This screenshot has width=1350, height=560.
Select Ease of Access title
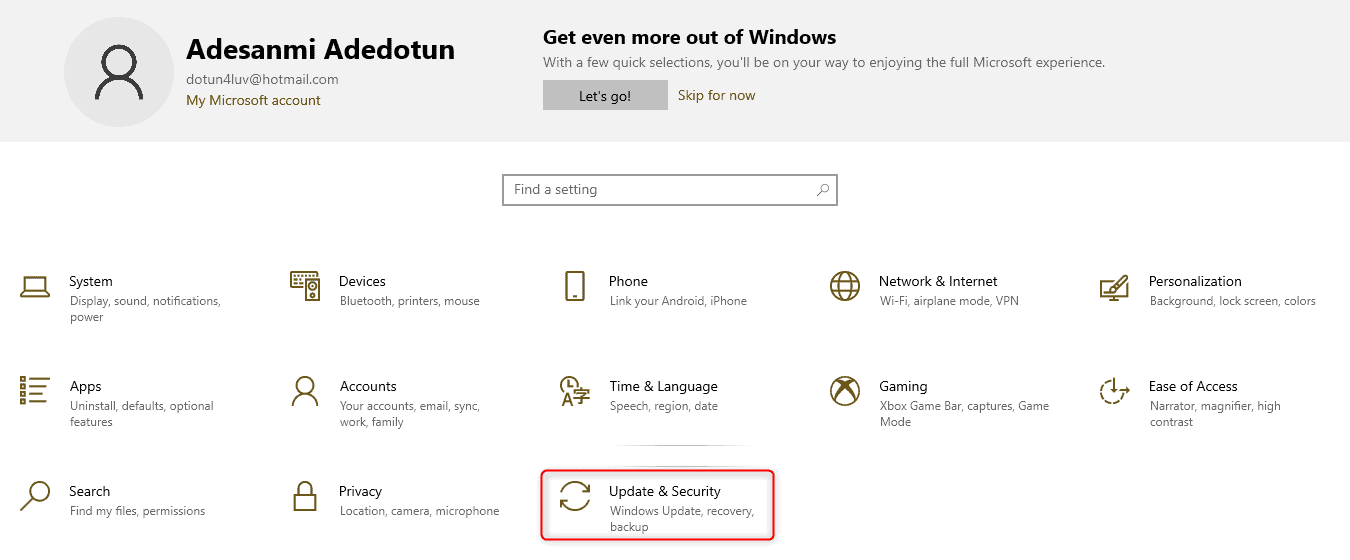point(1193,386)
